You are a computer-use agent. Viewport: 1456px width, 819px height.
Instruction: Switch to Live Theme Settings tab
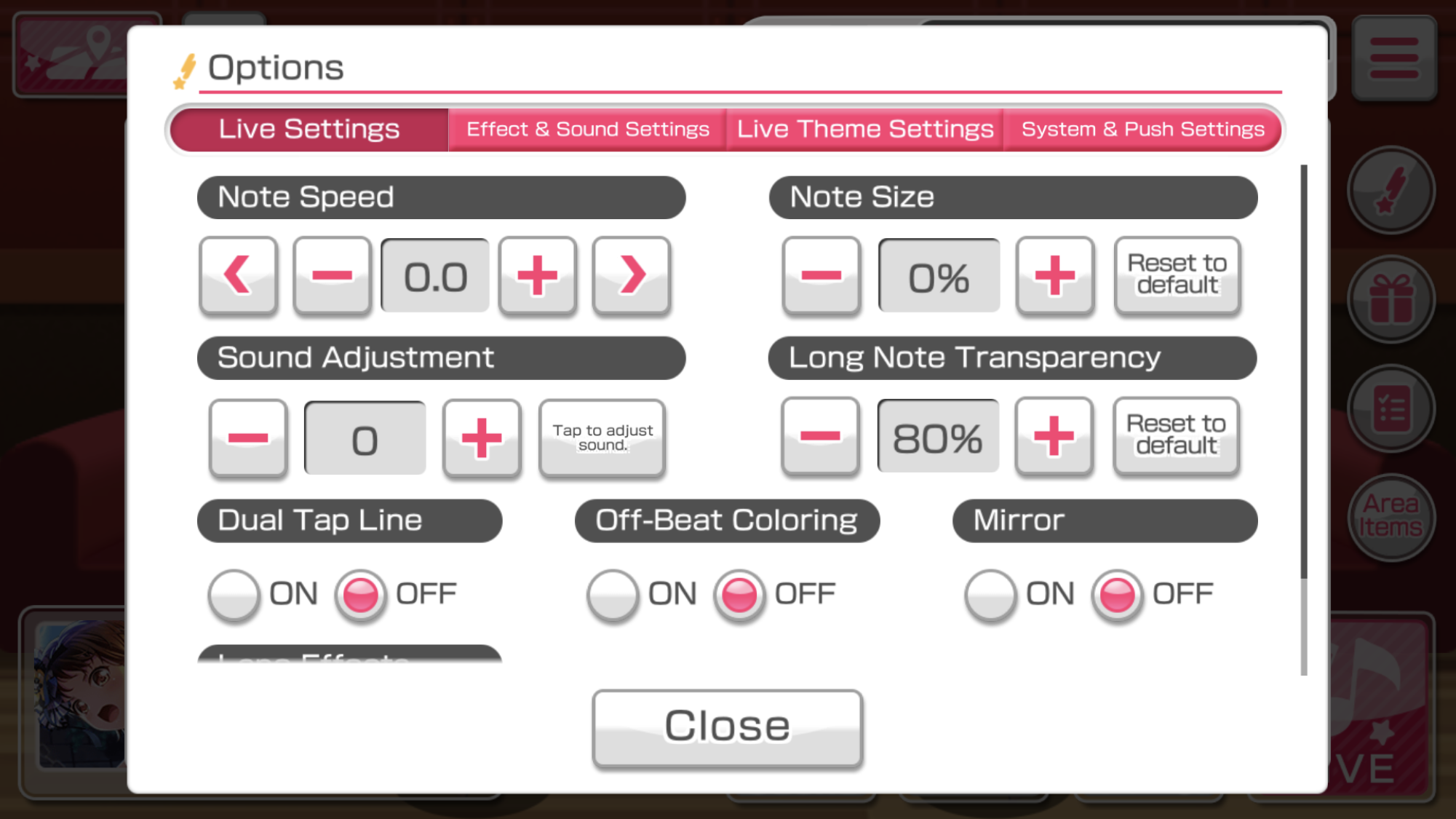coord(864,128)
